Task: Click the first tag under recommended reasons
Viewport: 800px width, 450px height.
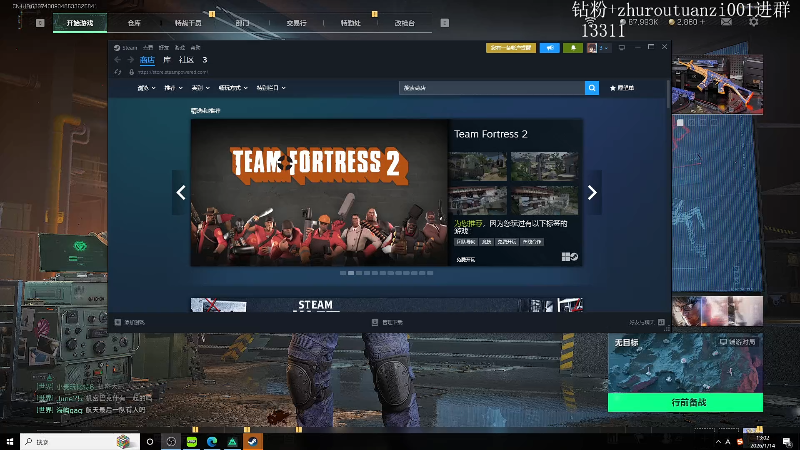Action: click(465, 242)
